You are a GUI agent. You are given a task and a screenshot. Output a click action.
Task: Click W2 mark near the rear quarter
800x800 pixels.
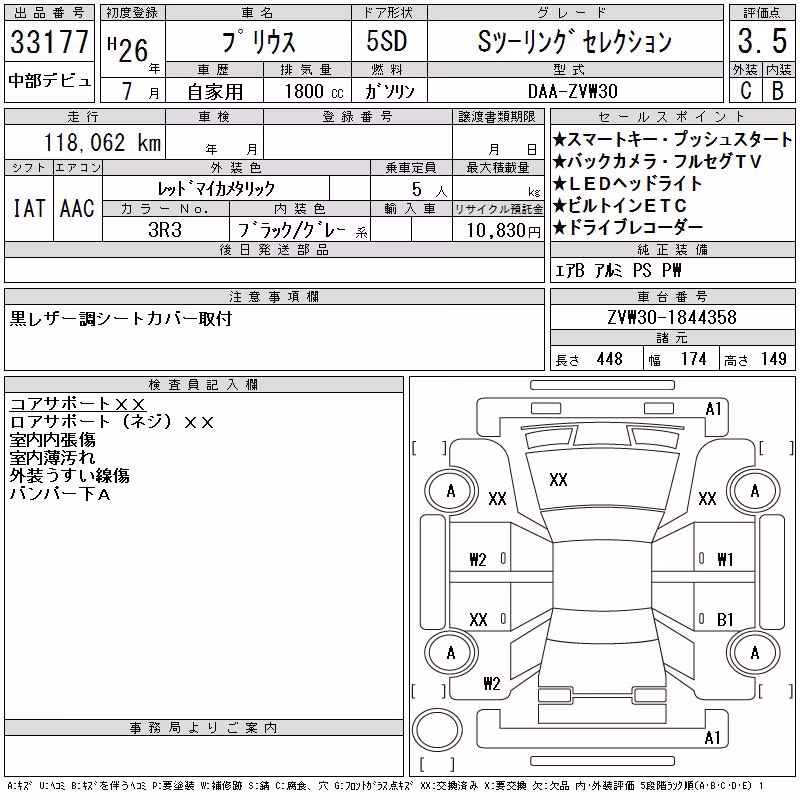point(492,683)
